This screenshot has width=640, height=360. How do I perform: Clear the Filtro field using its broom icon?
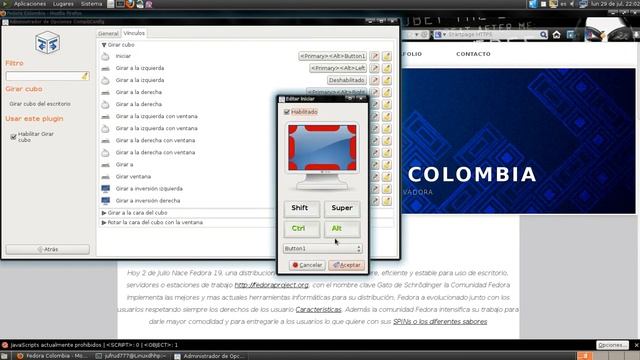coord(85,76)
